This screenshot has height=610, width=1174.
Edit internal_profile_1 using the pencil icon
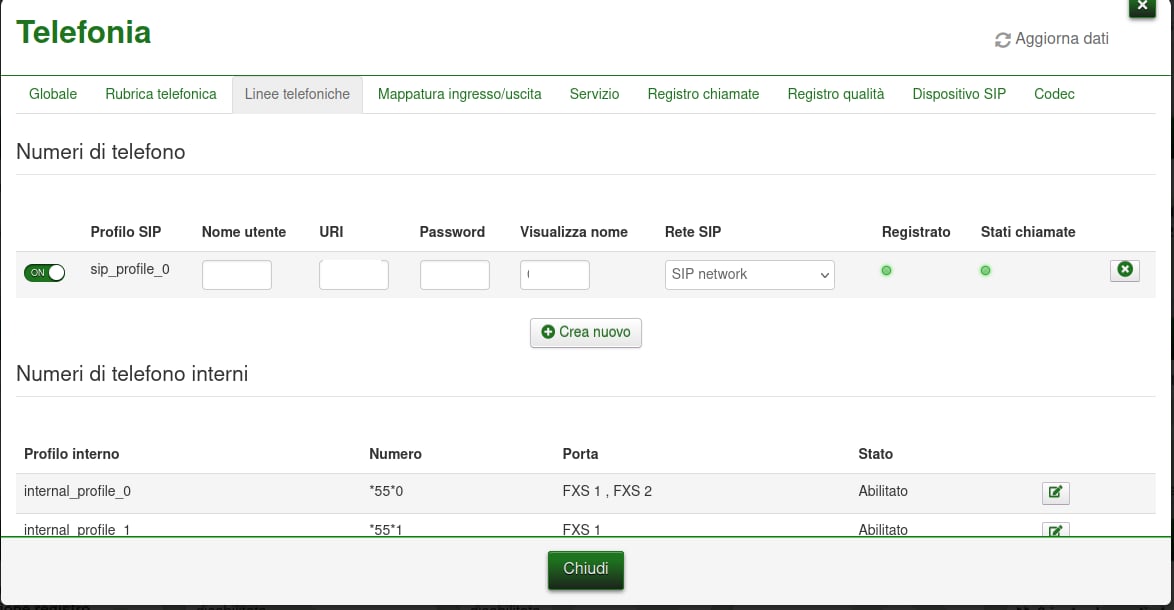pyautogui.click(x=1055, y=530)
